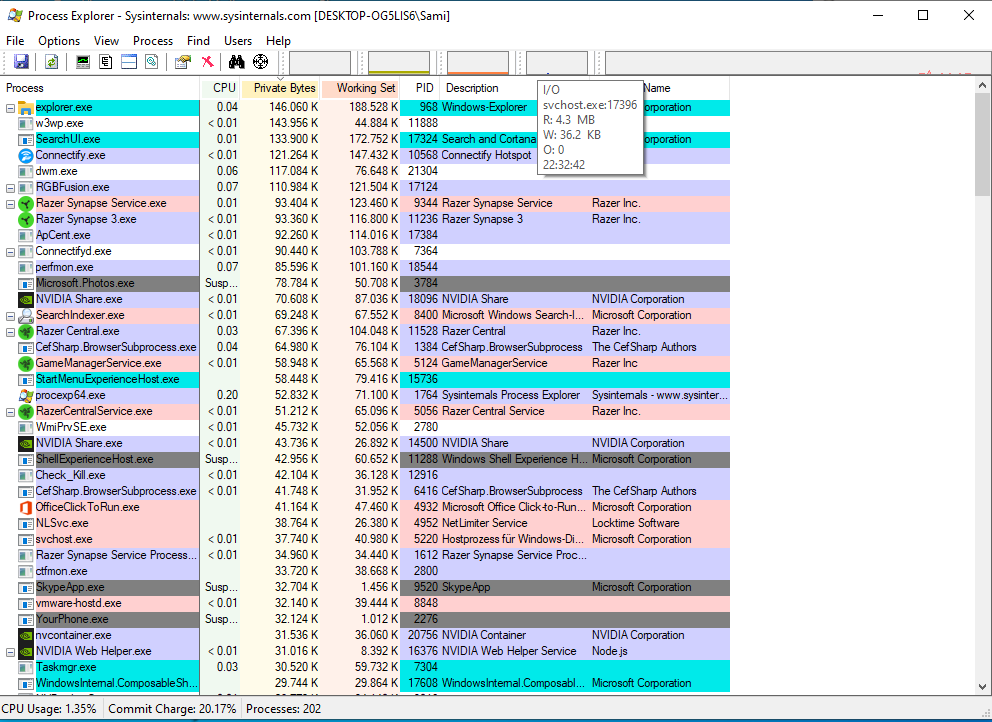Click the vertical scrollbar thumb
The width and height of the screenshot is (992, 722).
pyautogui.click(x=982, y=144)
